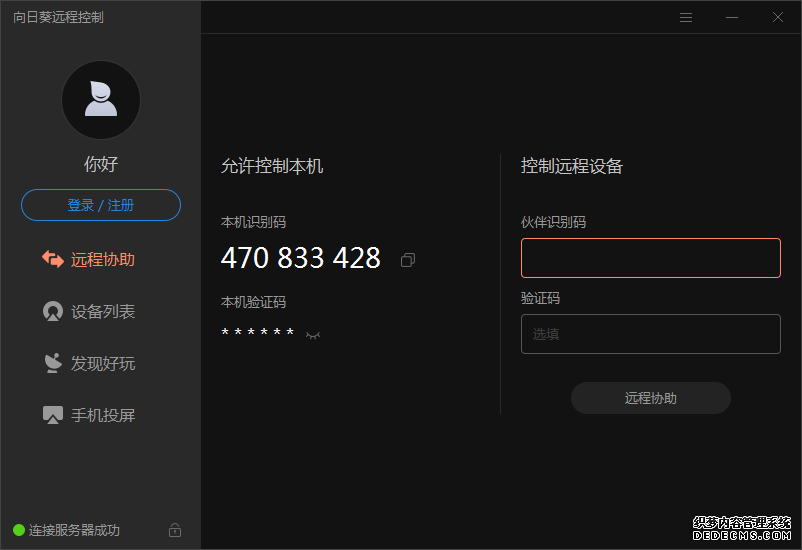
Task: Go to 发现好玩 in the sidebar
Action: pos(101,363)
